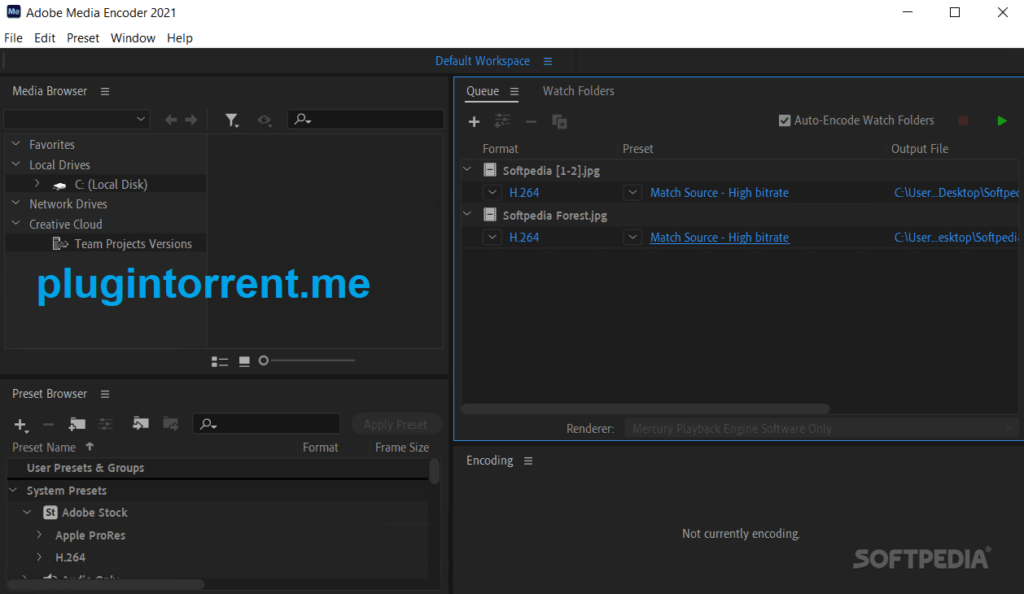1024x594 pixels.
Task: Adjust the Media Browser thumbnail zoom slider
Action: click(307, 360)
